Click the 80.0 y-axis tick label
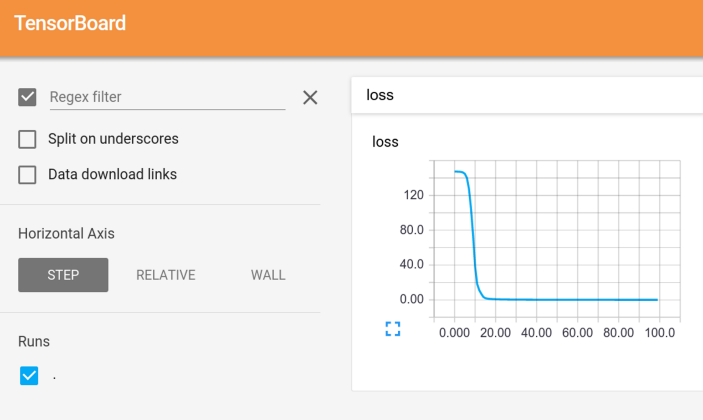703x420 pixels. coord(412,230)
